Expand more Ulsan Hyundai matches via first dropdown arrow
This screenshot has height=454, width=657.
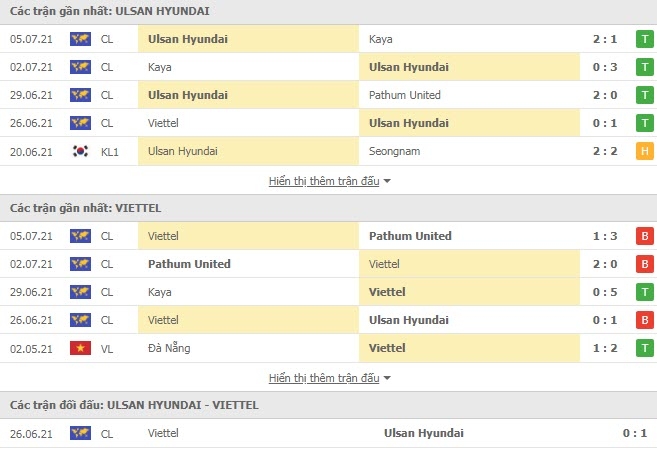click(x=387, y=181)
